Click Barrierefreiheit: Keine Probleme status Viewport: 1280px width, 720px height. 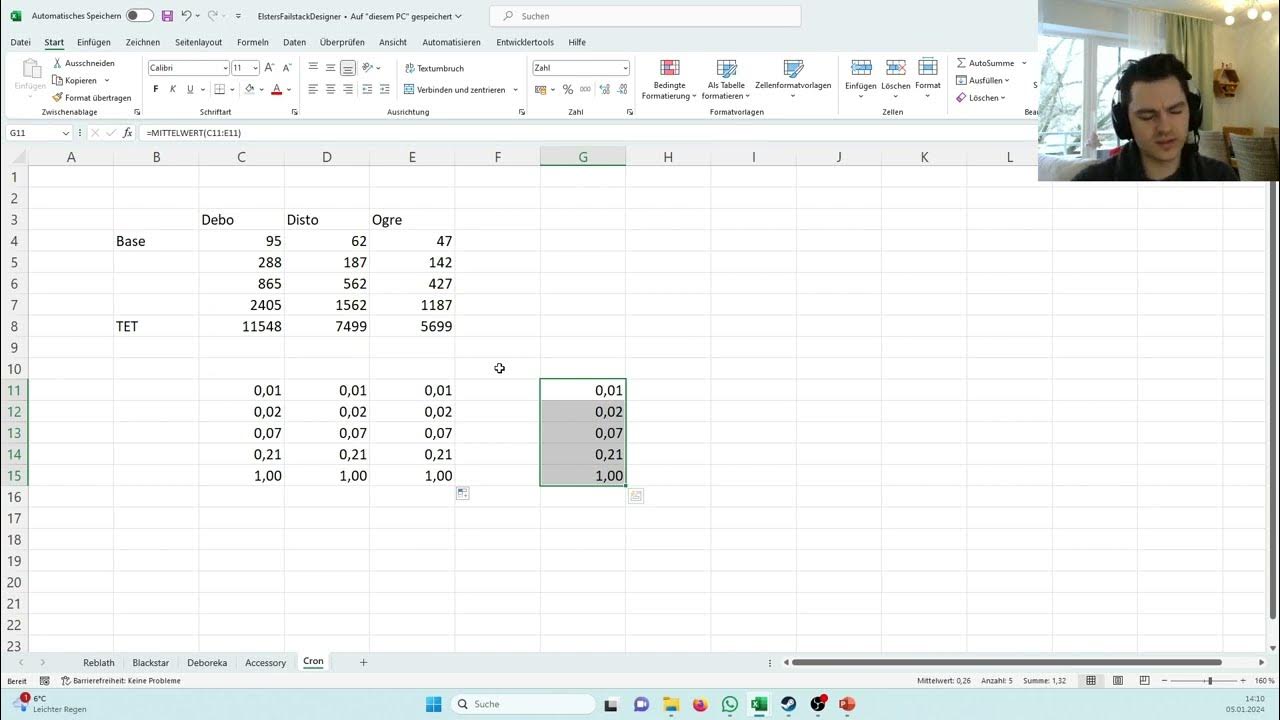tap(121, 681)
